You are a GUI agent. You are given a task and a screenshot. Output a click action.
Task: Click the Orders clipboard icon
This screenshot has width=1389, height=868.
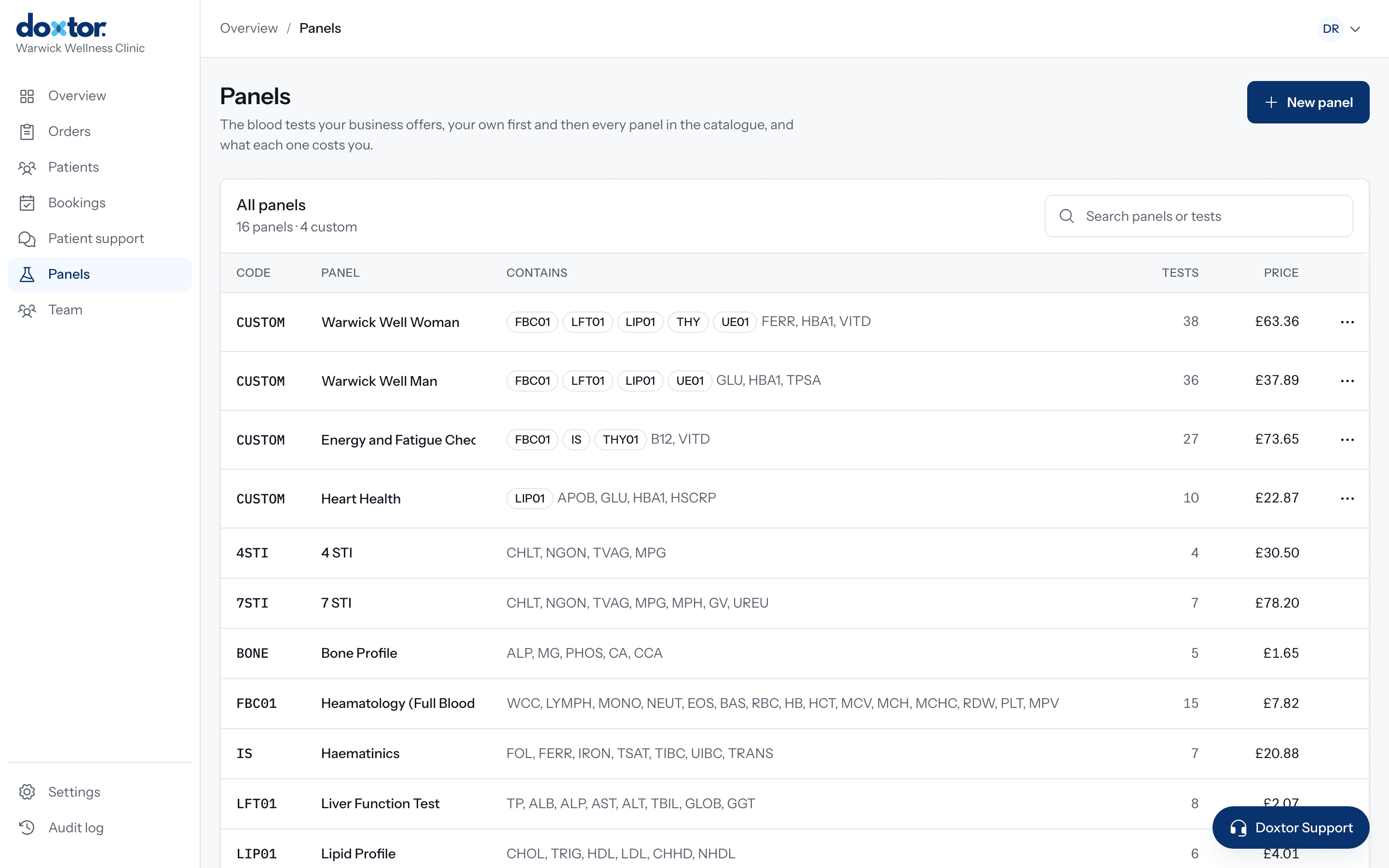point(27,132)
